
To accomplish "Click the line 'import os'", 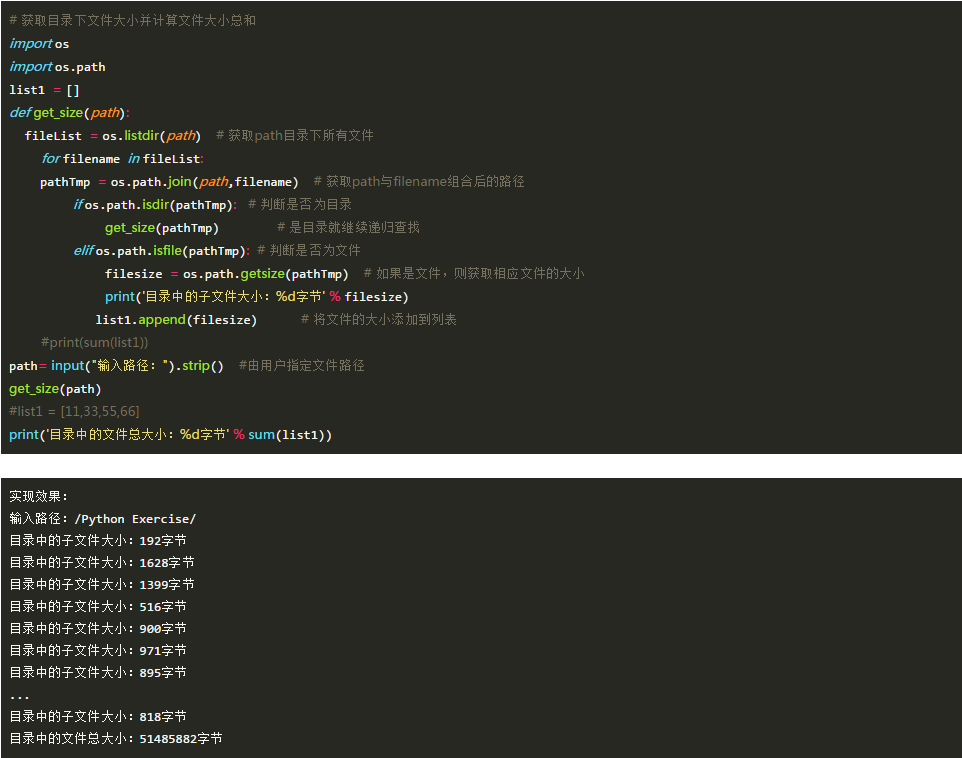I will pyautogui.click(x=39, y=44).
